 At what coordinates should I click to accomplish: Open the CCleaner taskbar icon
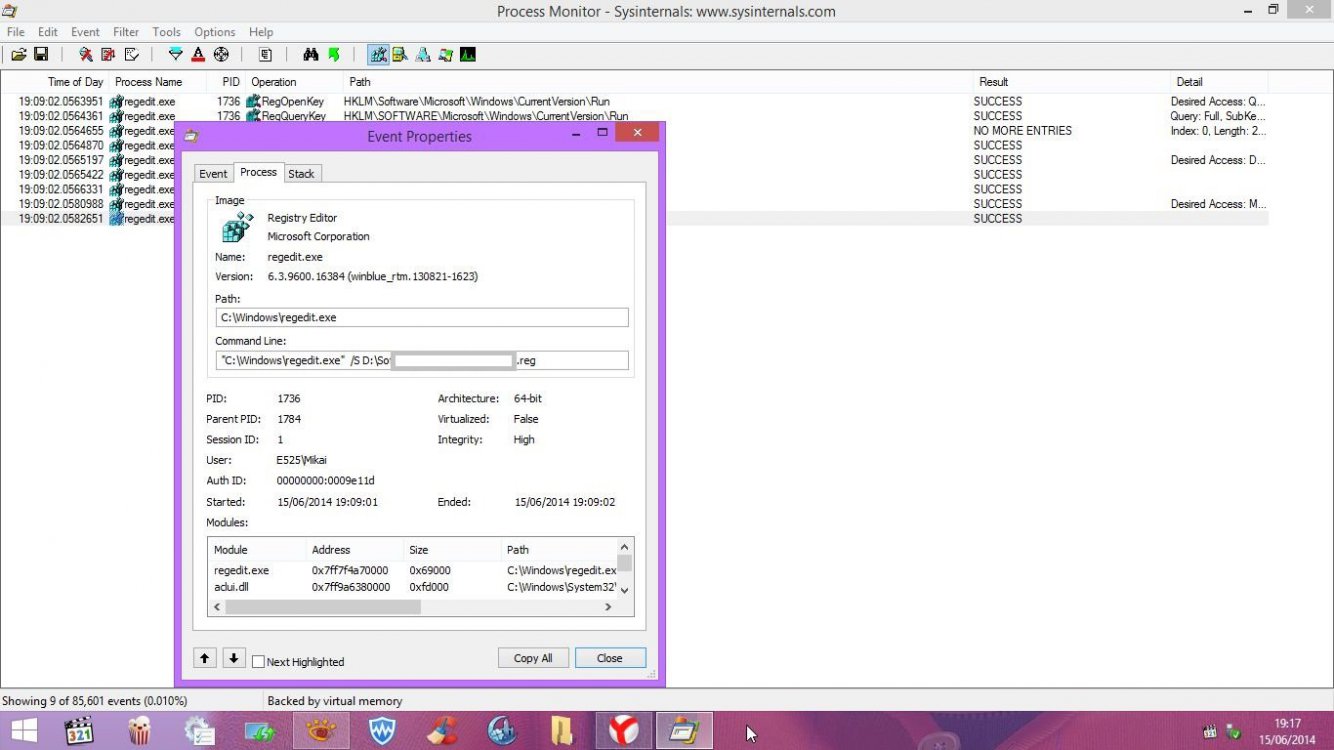[x=442, y=732]
